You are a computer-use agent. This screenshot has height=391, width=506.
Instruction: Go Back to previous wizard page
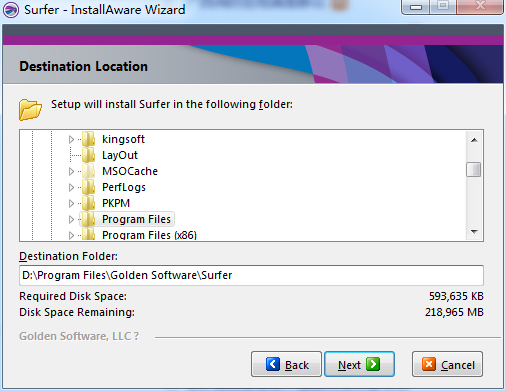[286, 364]
